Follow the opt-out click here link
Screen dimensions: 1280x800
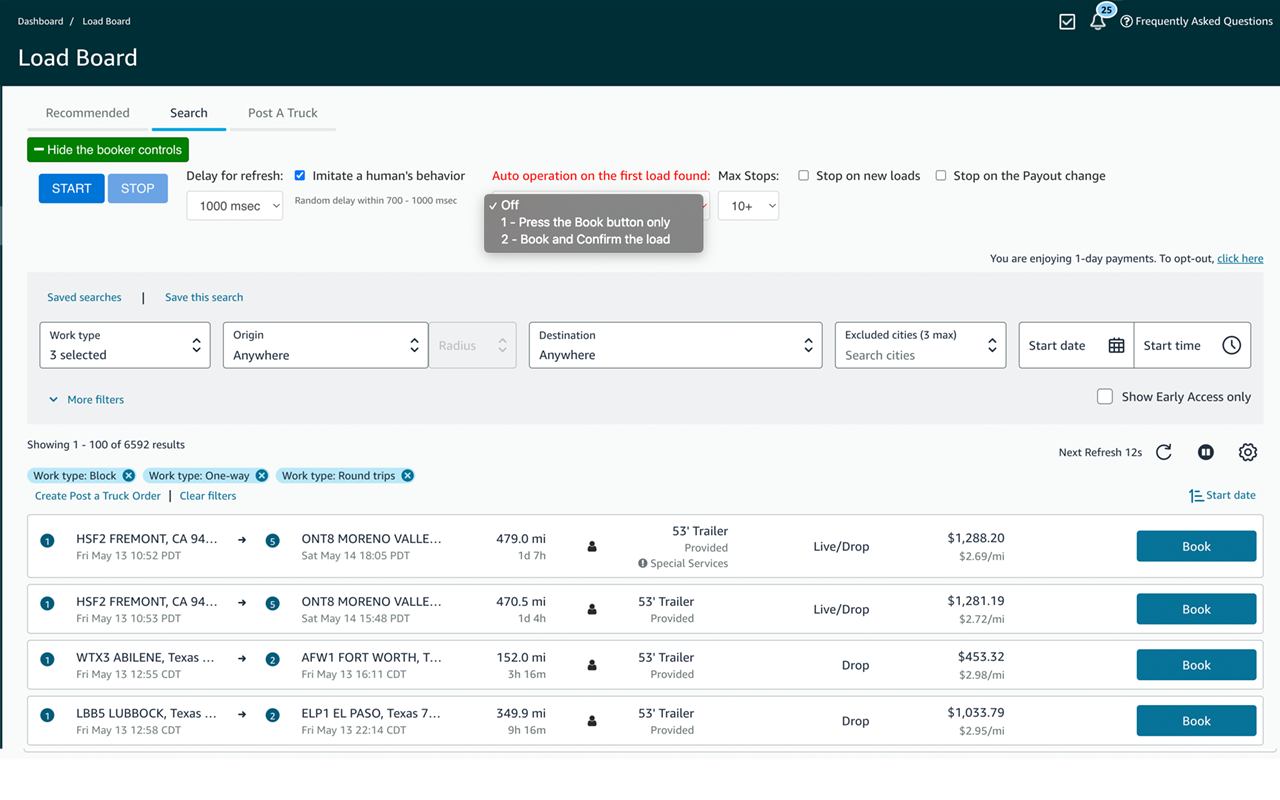pyautogui.click(x=1240, y=258)
